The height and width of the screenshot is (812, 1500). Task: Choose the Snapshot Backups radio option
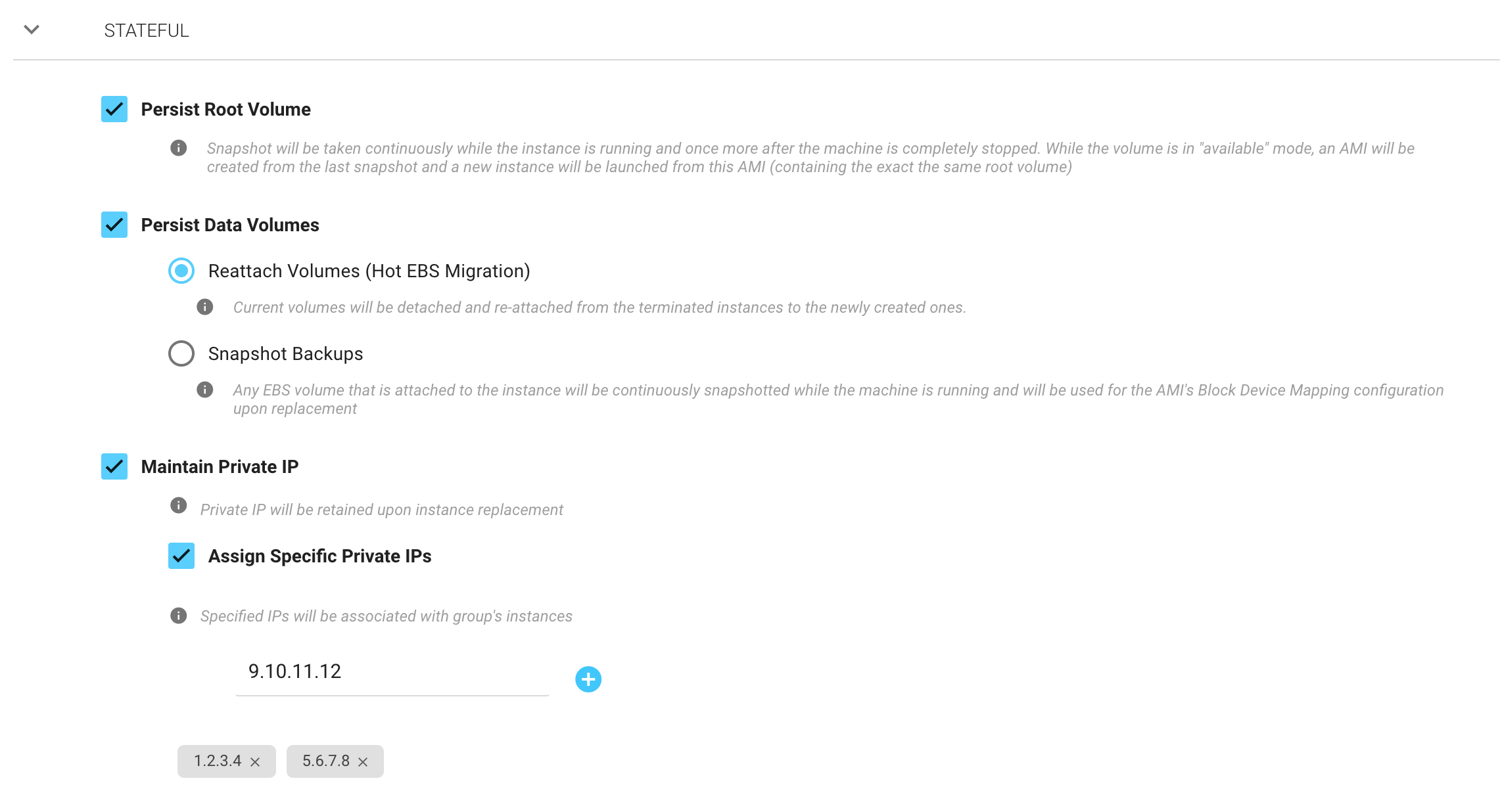point(181,353)
